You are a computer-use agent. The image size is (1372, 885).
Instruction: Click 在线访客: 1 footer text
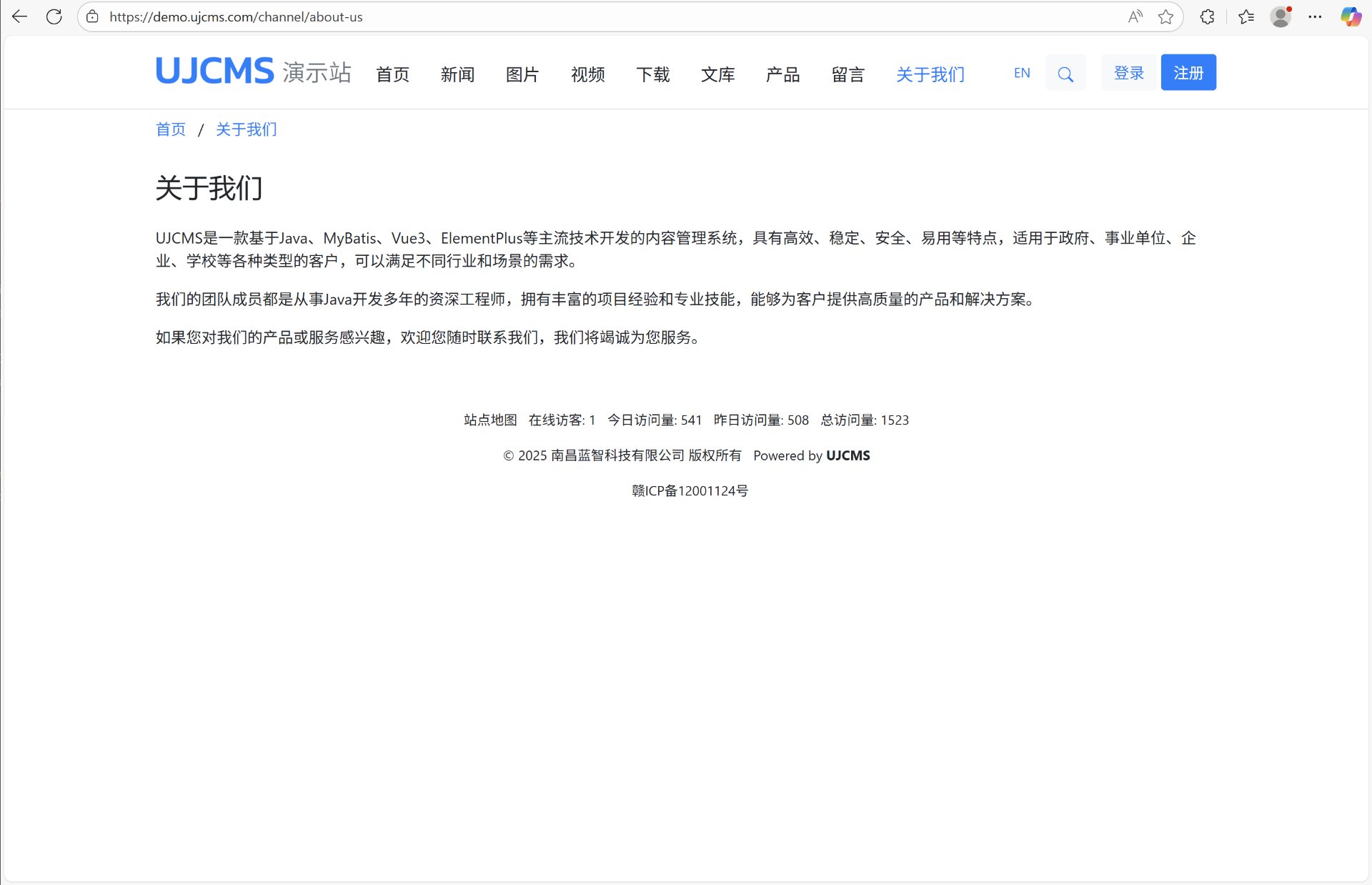562,420
